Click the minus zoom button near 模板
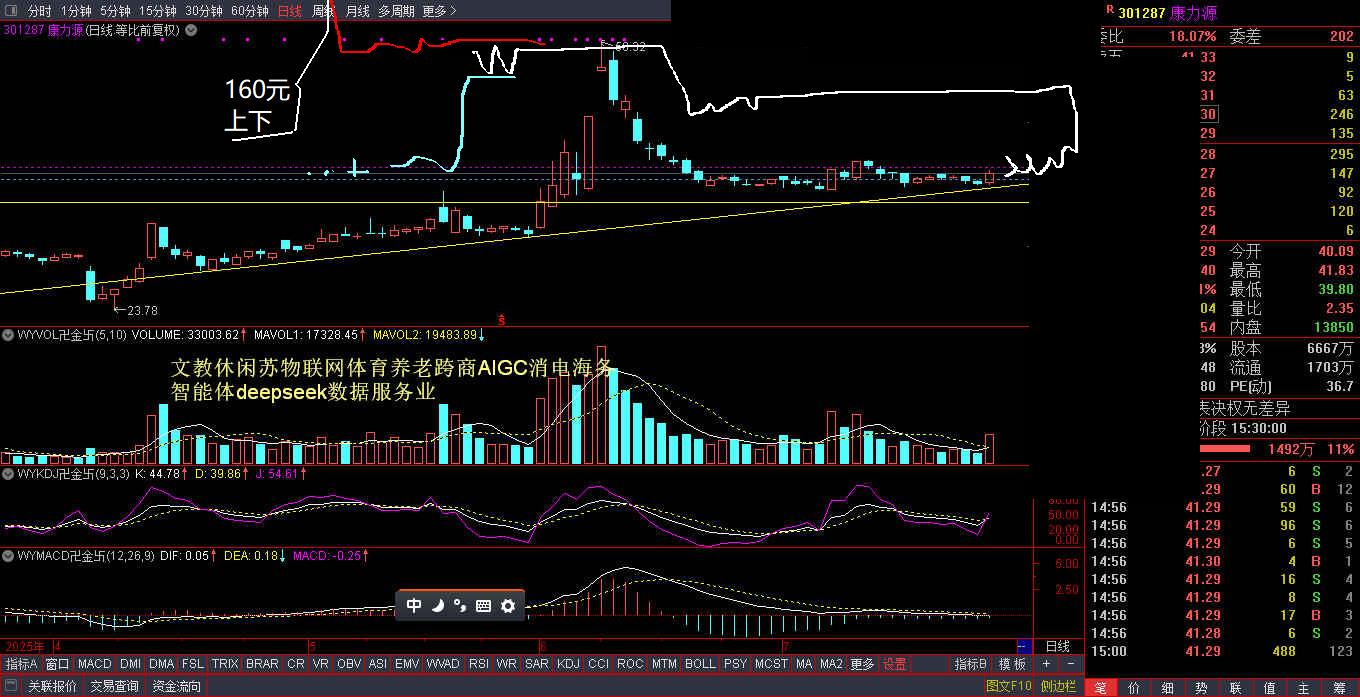The width and height of the screenshot is (1360, 697). [1070, 664]
